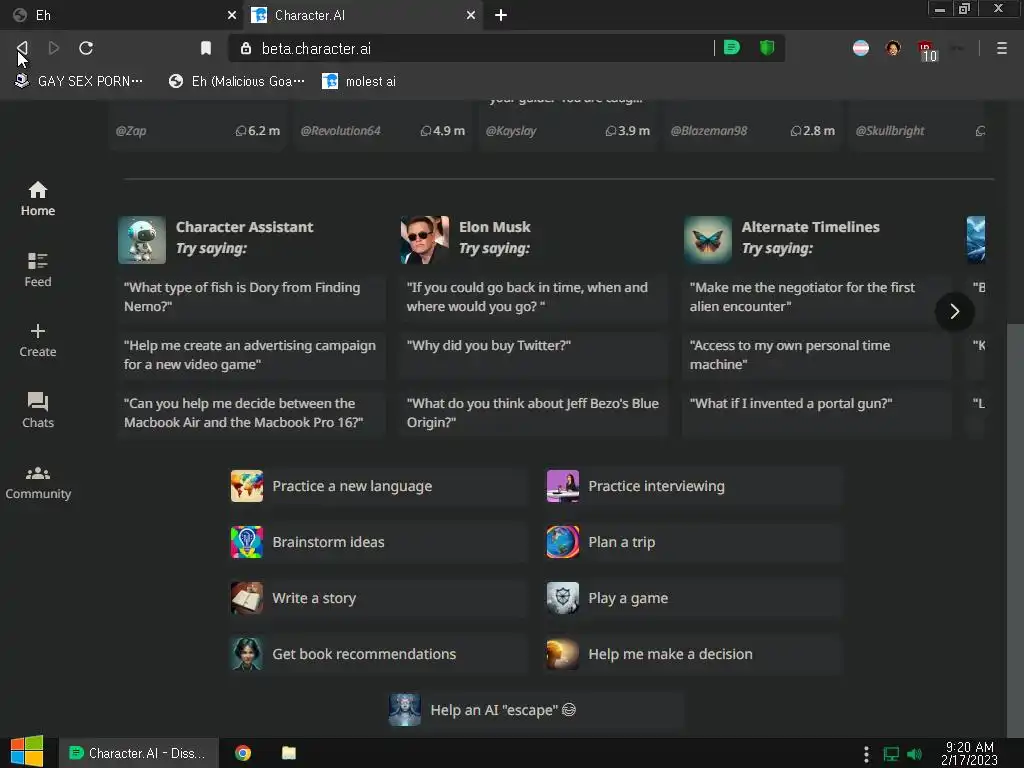
Task: Click the browser back arrow
Action: [x=22, y=48]
